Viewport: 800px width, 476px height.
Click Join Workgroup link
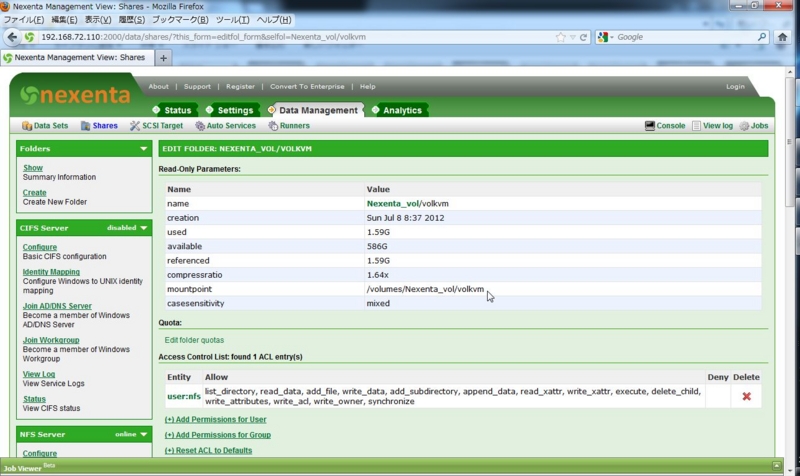point(51,340)
